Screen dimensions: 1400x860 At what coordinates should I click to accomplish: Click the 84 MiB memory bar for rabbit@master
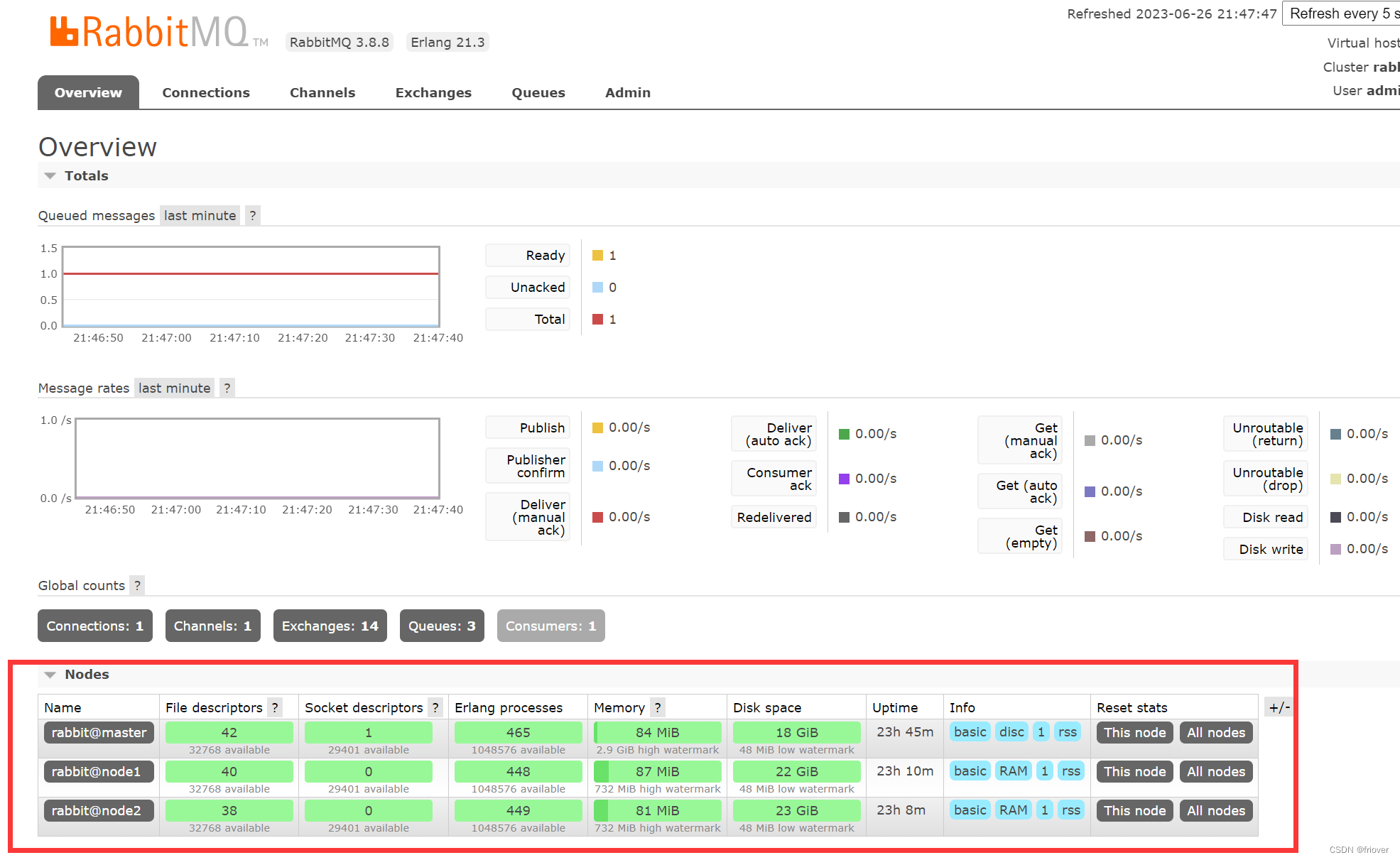(x=657, y=732)
